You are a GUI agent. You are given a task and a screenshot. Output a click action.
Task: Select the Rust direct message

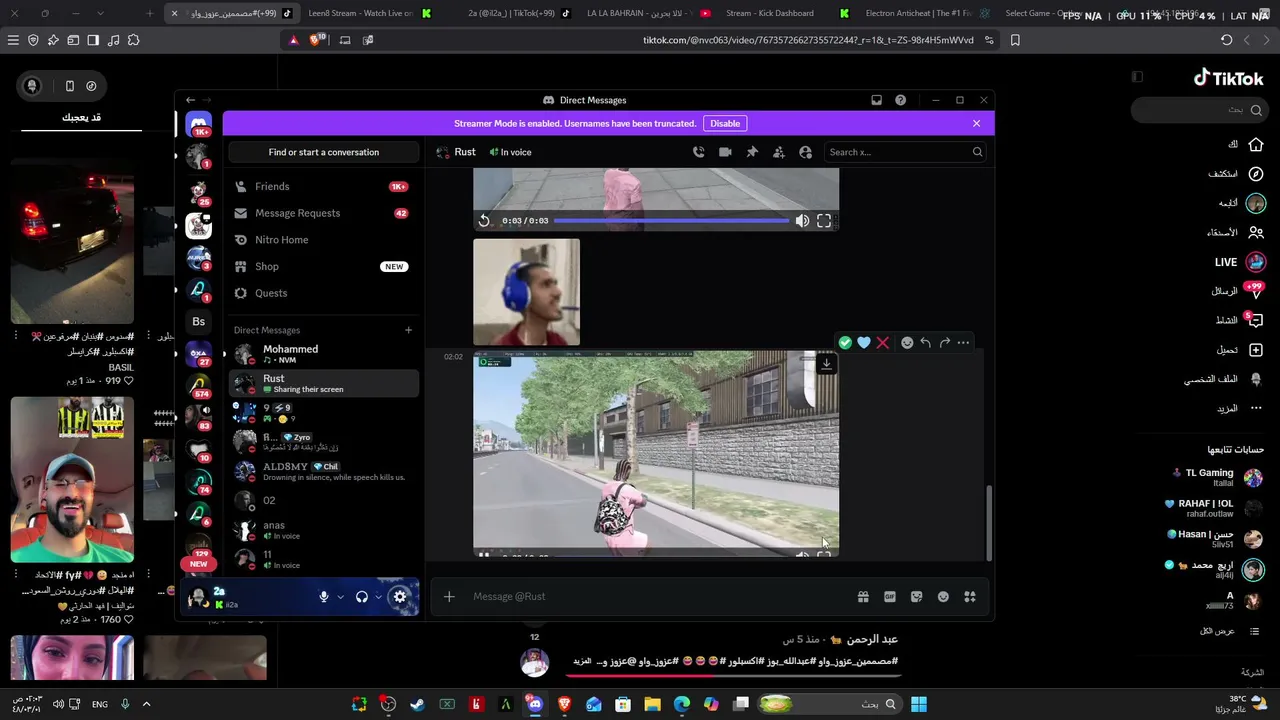coord(324,383)
